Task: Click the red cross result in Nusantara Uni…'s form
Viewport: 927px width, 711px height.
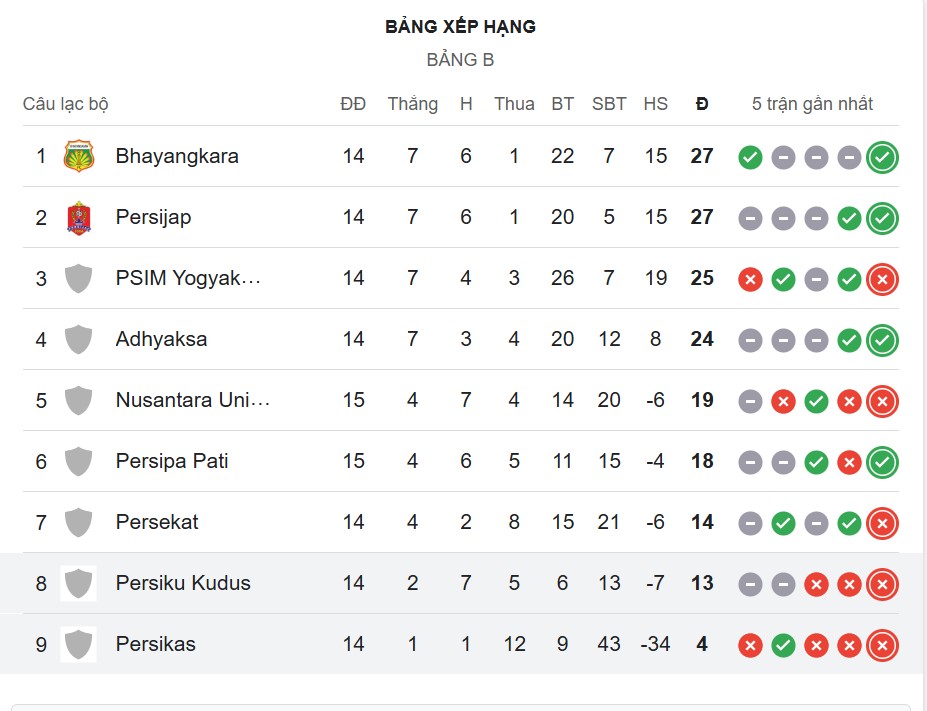Action: tap(782, 401)
